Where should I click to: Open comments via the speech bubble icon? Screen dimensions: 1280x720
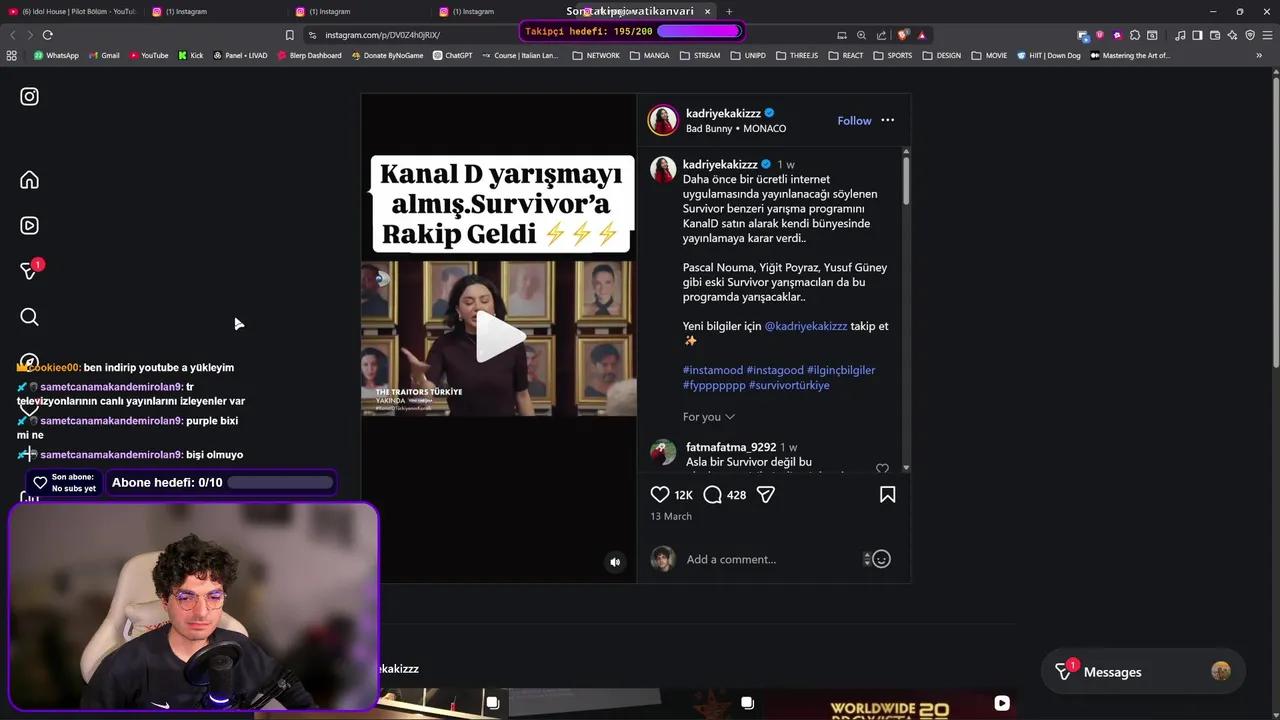pos(712,494)
